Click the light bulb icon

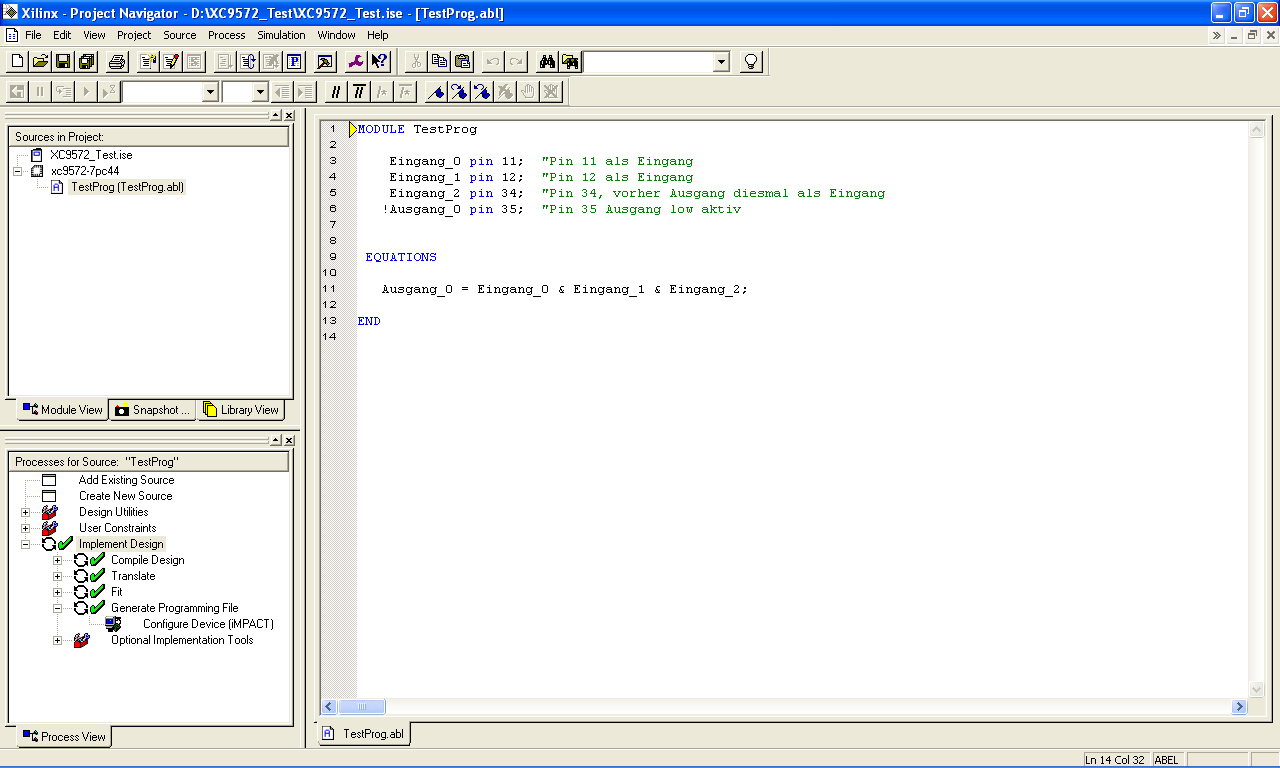[751, 62]
